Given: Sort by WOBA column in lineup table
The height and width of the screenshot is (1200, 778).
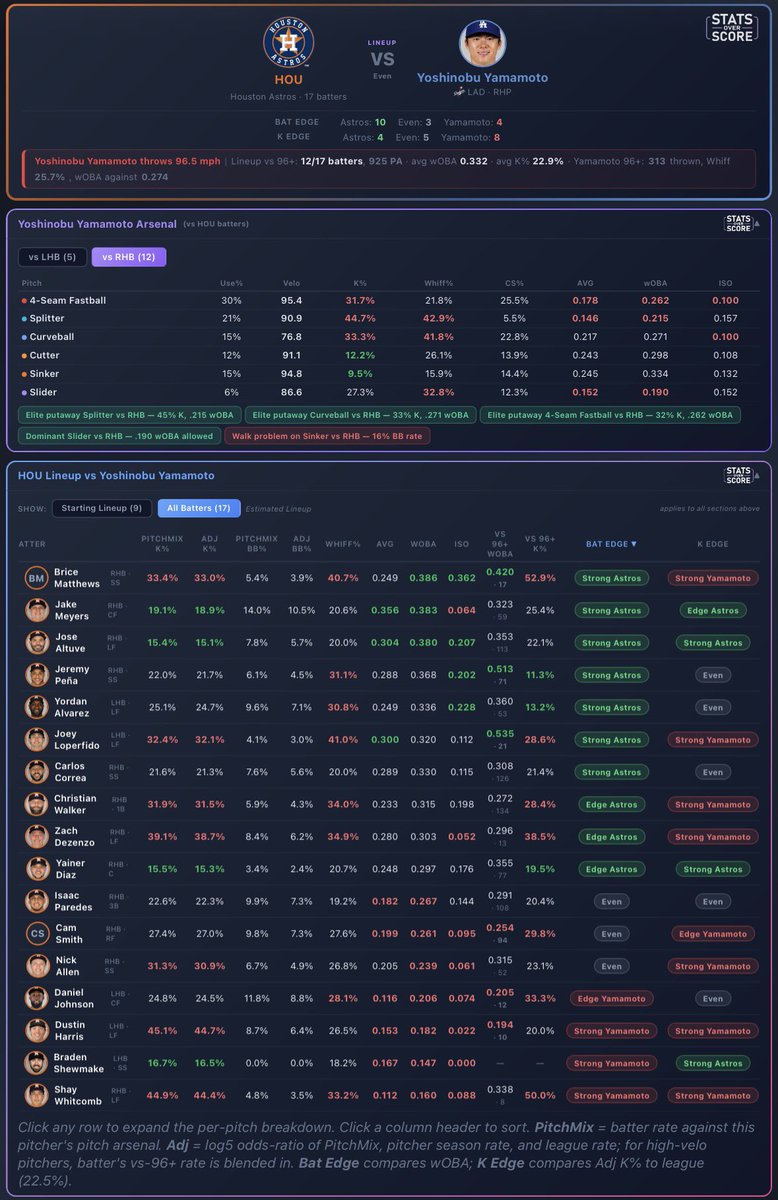Looking at the screenshot, I should click(423, 544).
